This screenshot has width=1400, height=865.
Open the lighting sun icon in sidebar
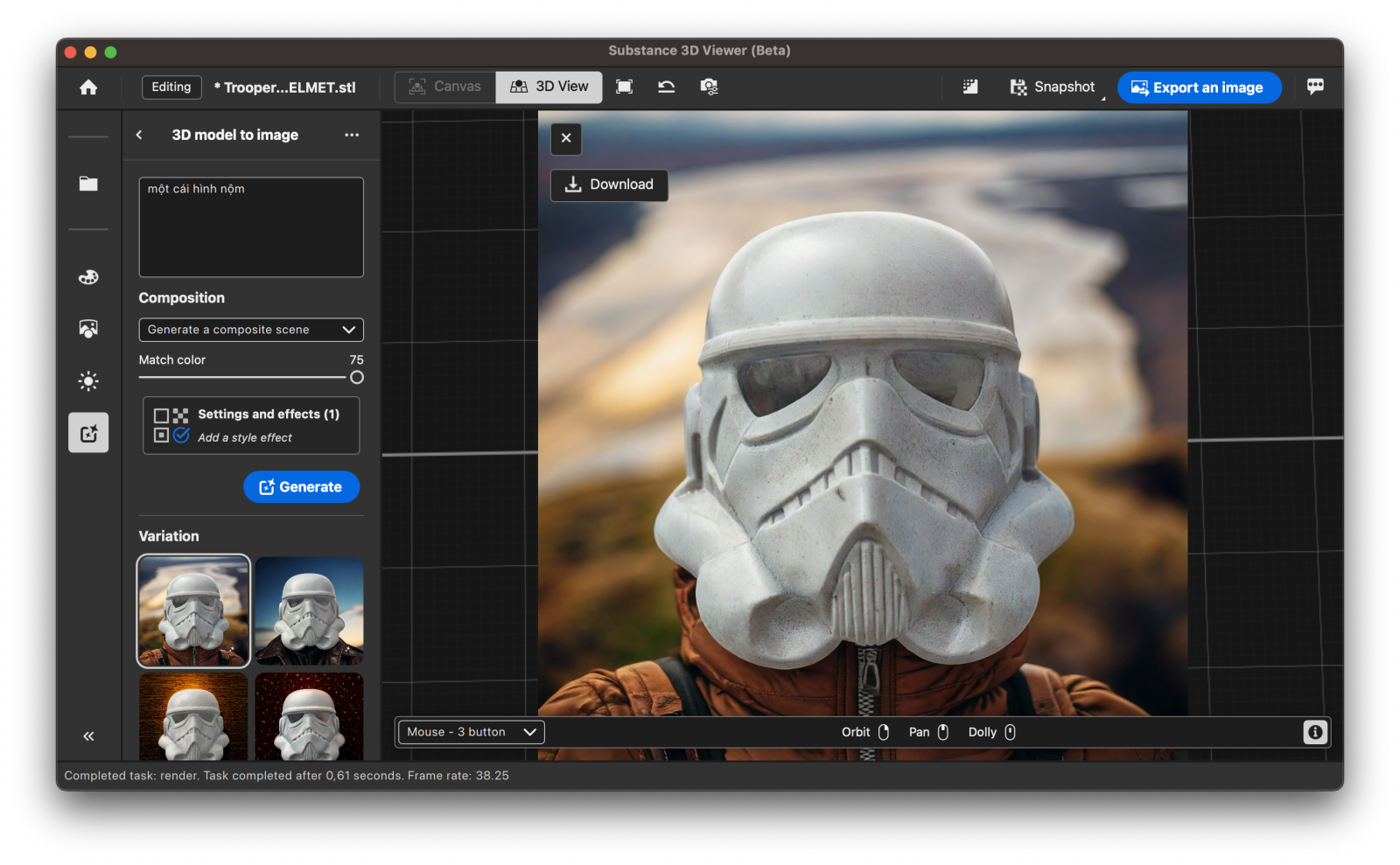(88, 381)
